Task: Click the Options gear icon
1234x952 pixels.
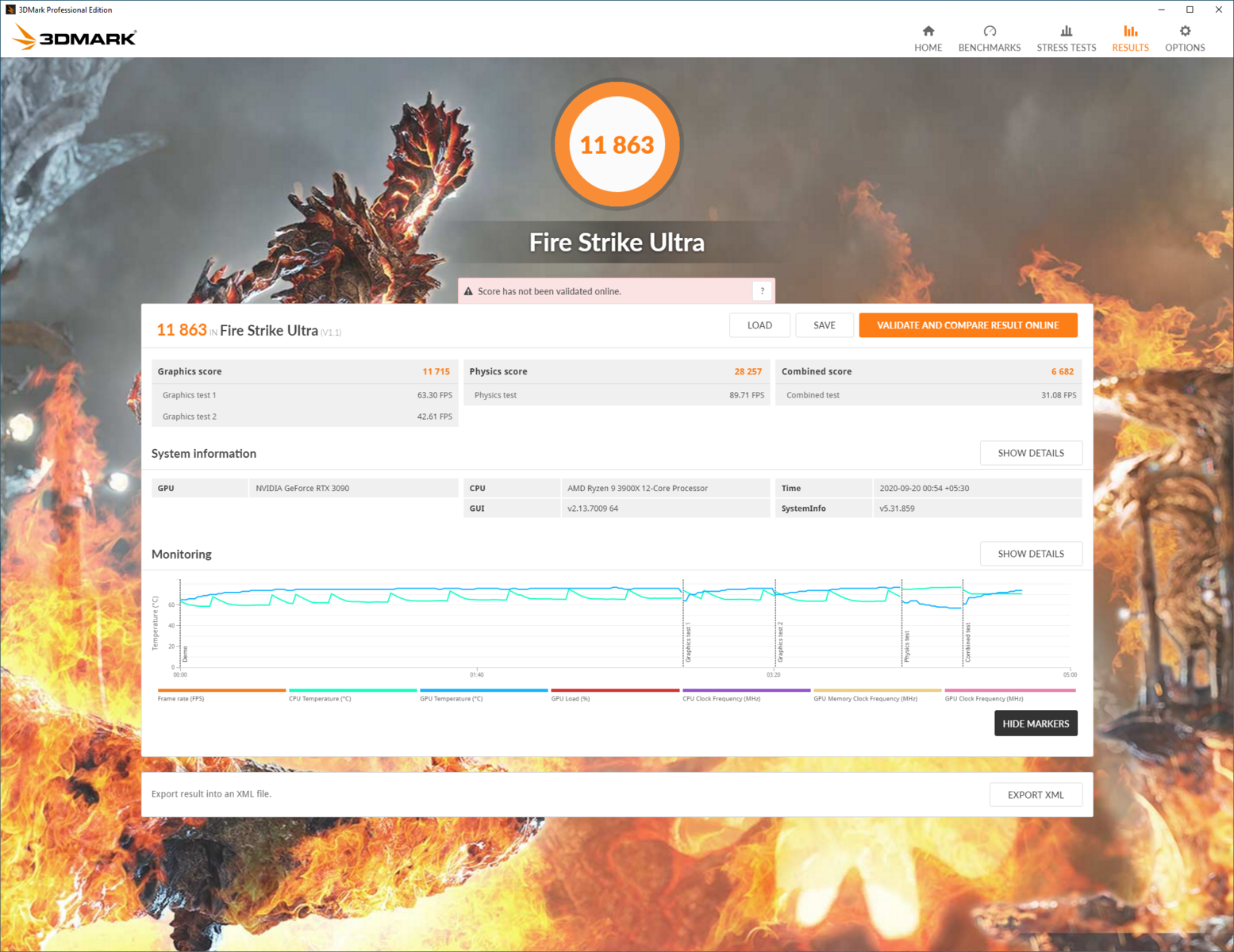Action: (1185, 31)
